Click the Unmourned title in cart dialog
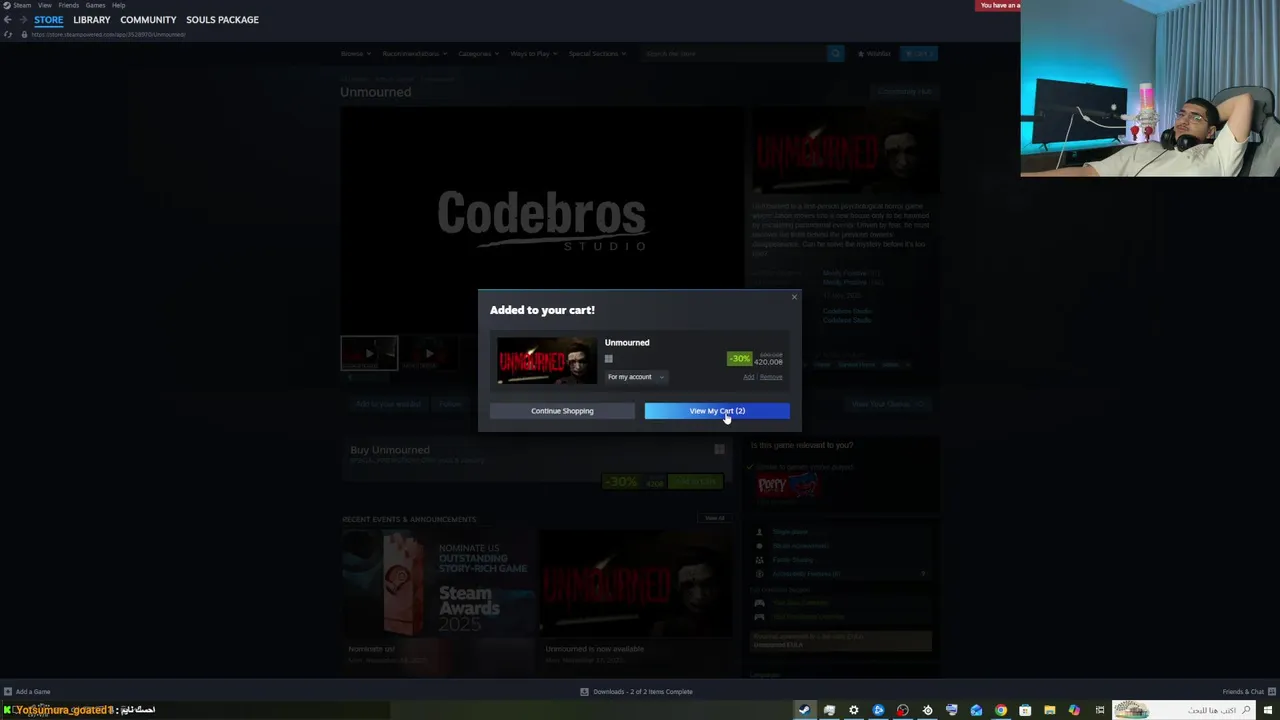Viewport: 1280px width, 720px height. pyautogui.click(x=627, y=343)
